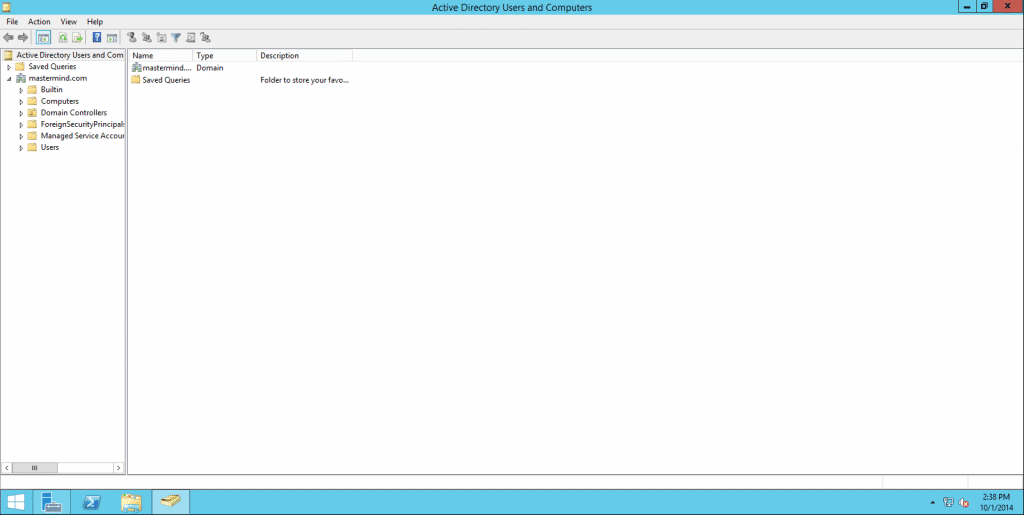This screenshot has height=515, width=1024.
Task: Click the tree pane horizontal scrollbar right arrow
Action: point(119,467)
